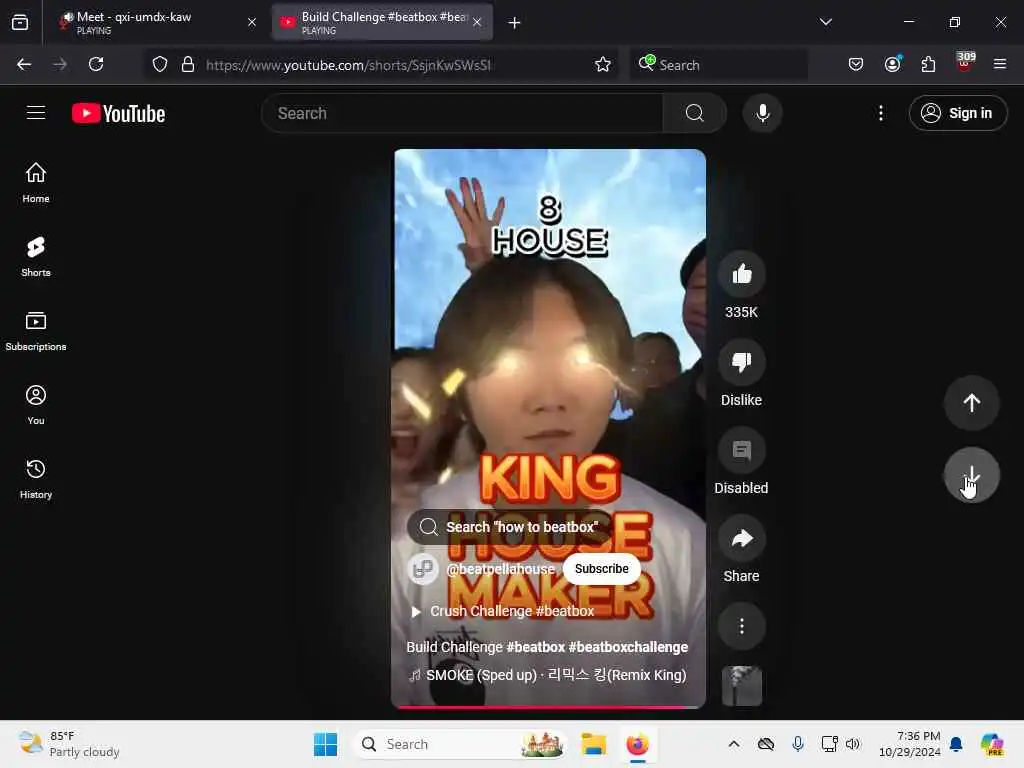1024x768 pixels.
Task: Click the Windows taskbar search box
Action: (461, 744)
